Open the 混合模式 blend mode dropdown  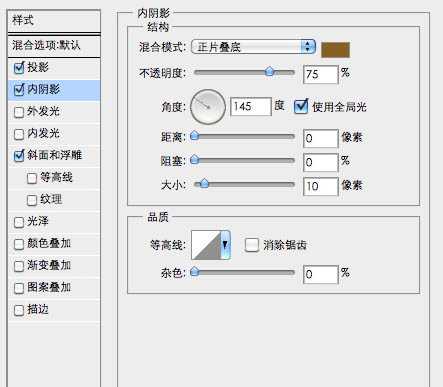coord(253,47)
